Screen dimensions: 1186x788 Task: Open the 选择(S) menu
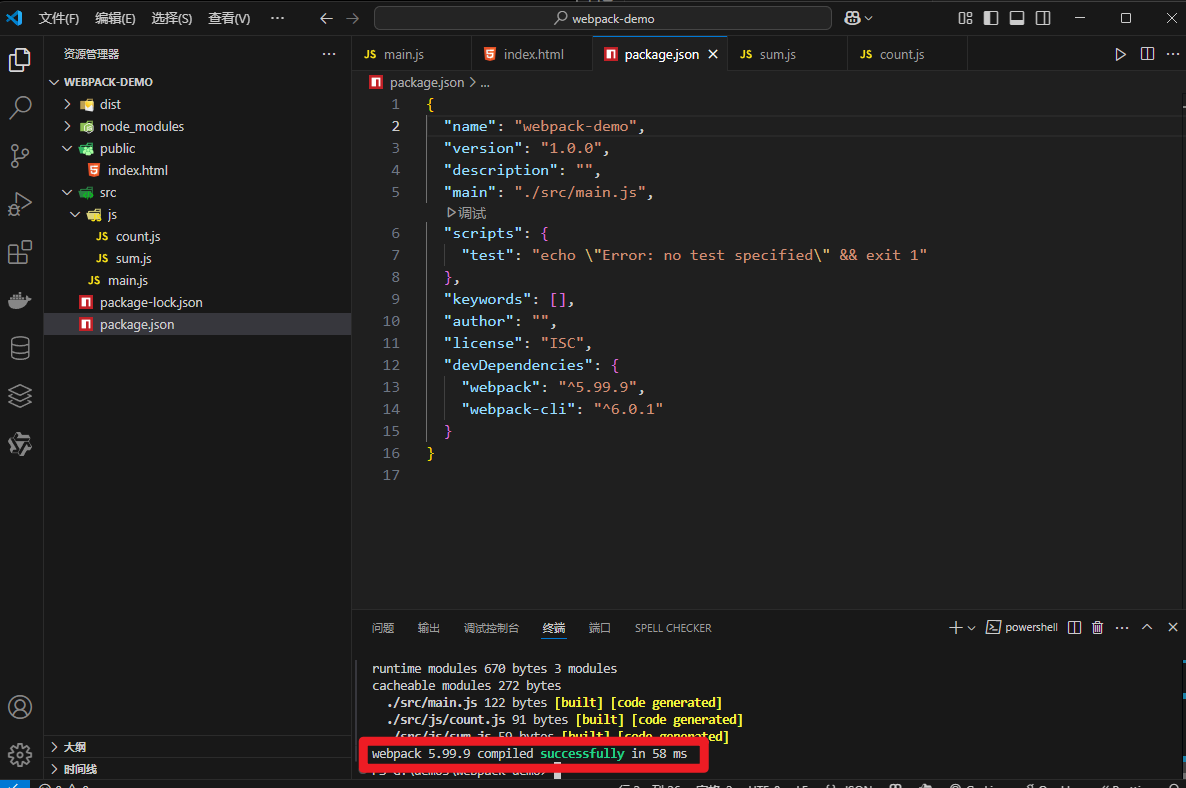click(172, 18)
